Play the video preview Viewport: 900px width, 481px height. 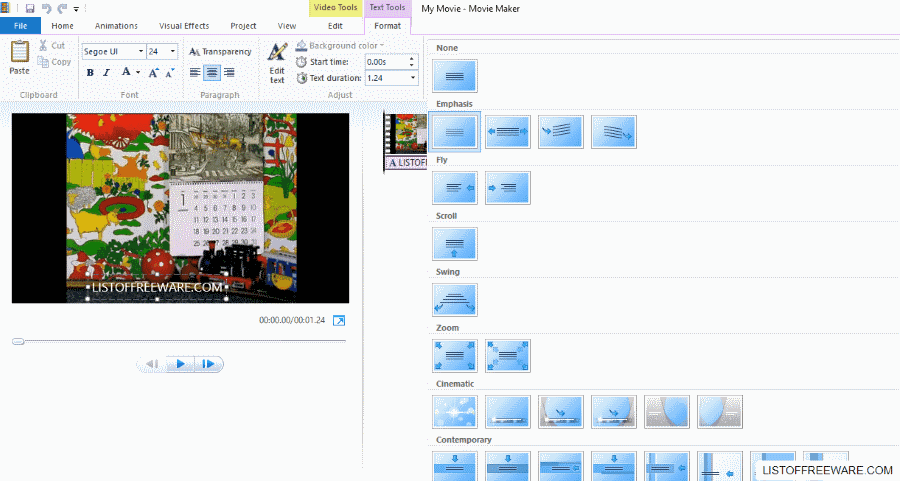click(x=180, y=364)
